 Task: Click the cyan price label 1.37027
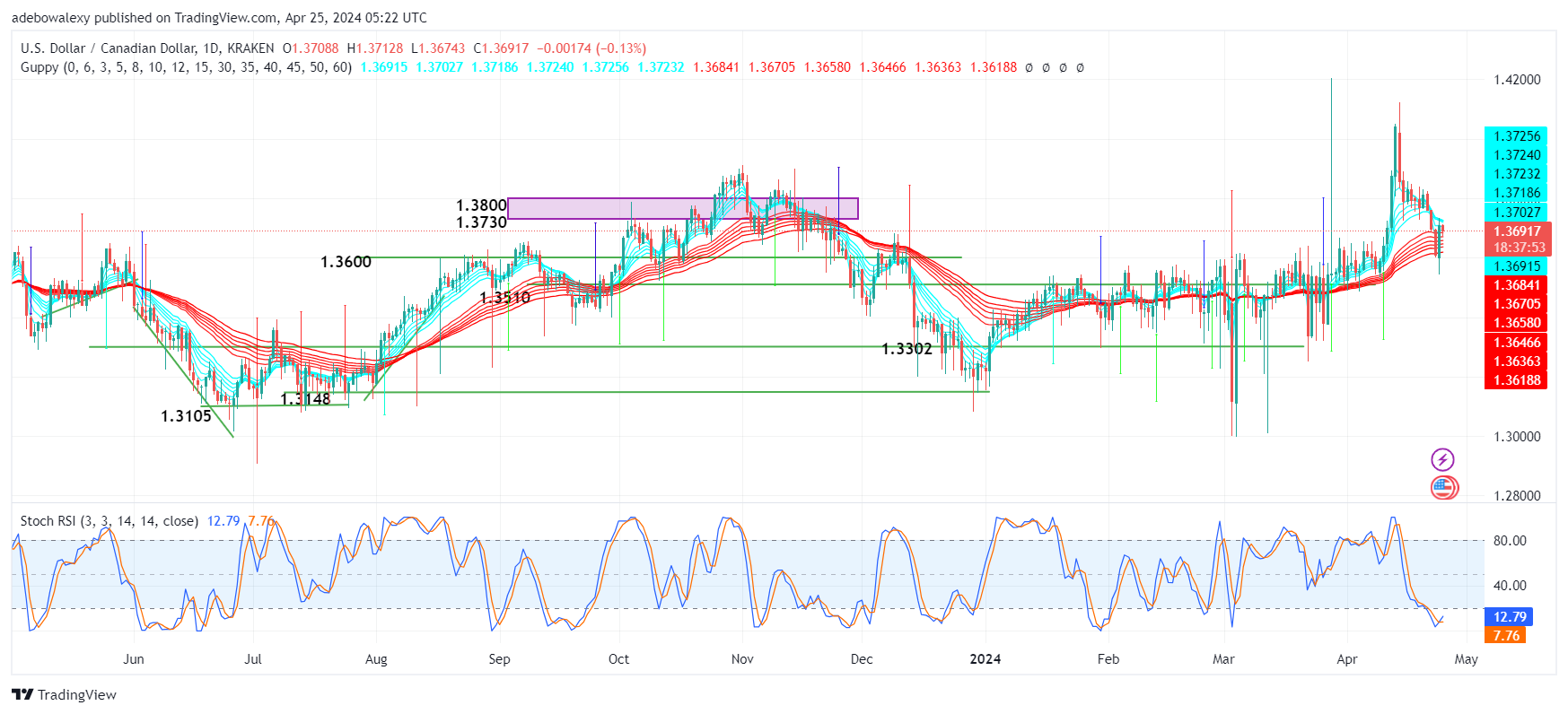pos(1516,213)
